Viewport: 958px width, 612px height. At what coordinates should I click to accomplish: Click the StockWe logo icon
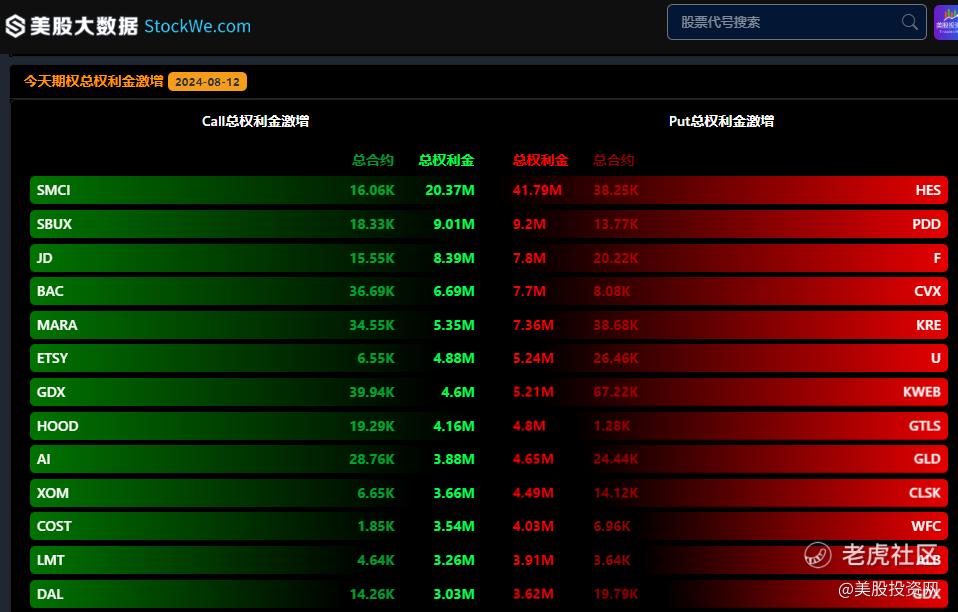pos(15,26)
